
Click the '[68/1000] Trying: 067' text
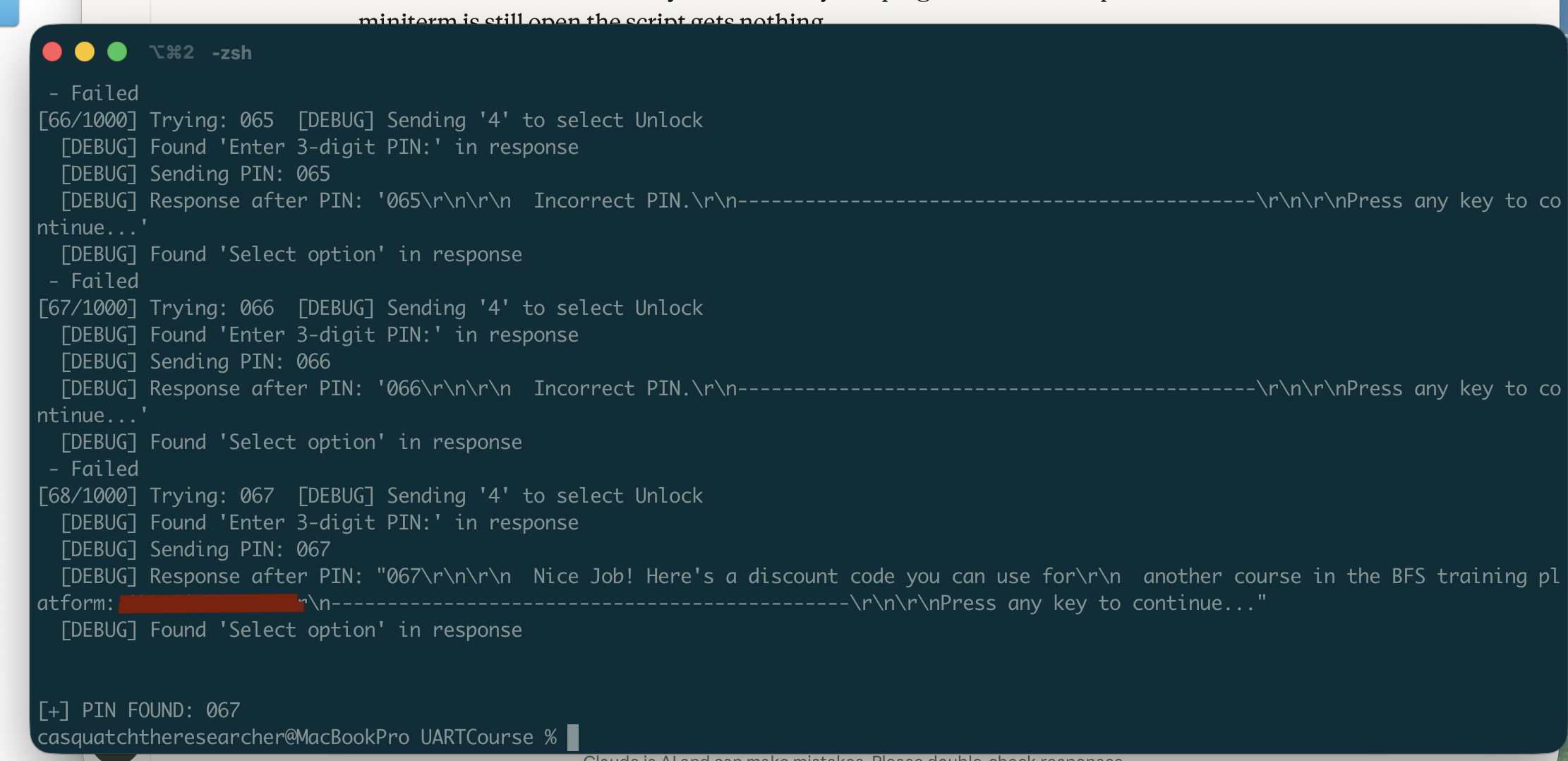[x=155, y=496]
